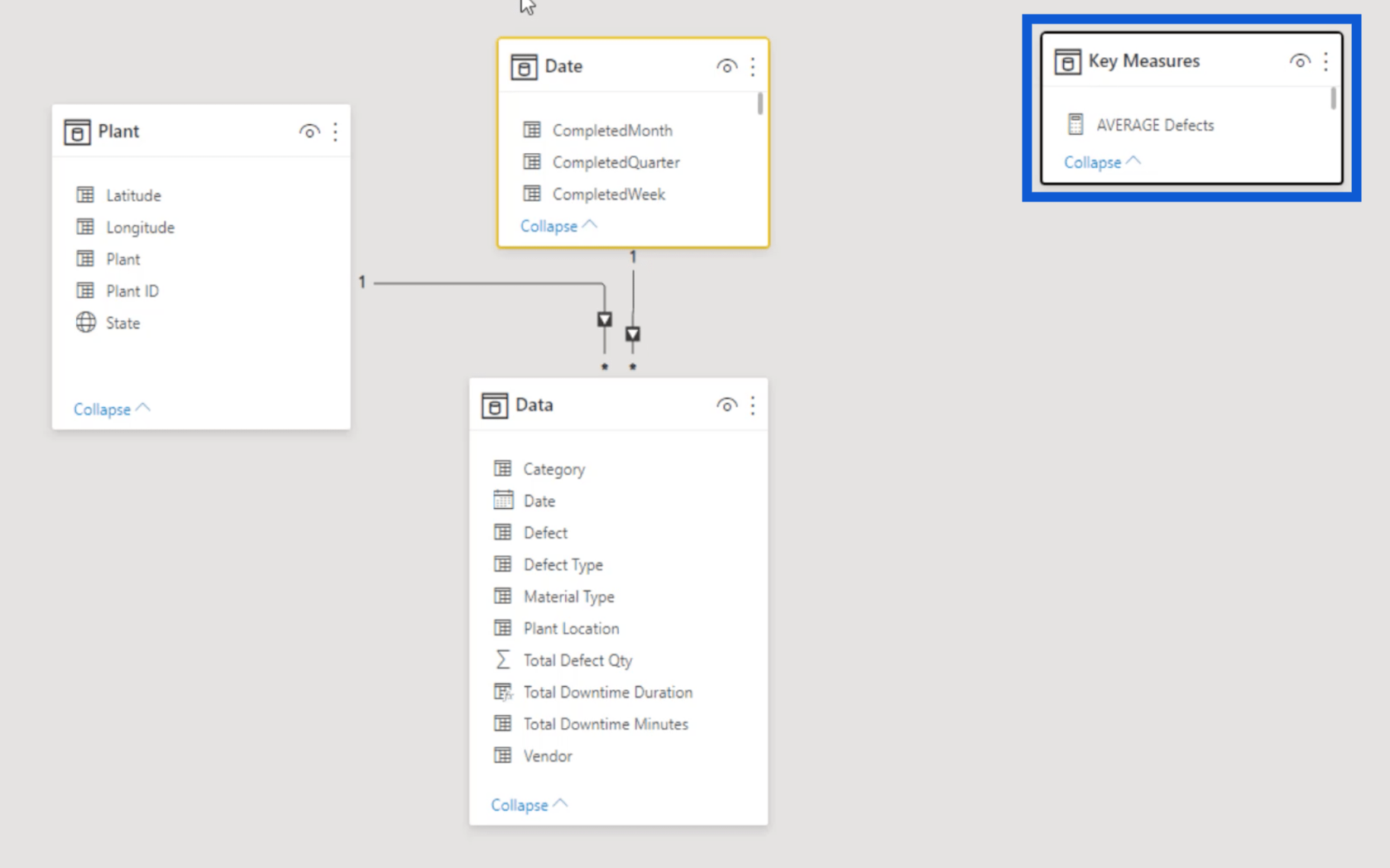1390x868 pixels.
Task: Open more options for Key Measures
Action: pyautogui.click(x=1325, y=61)
